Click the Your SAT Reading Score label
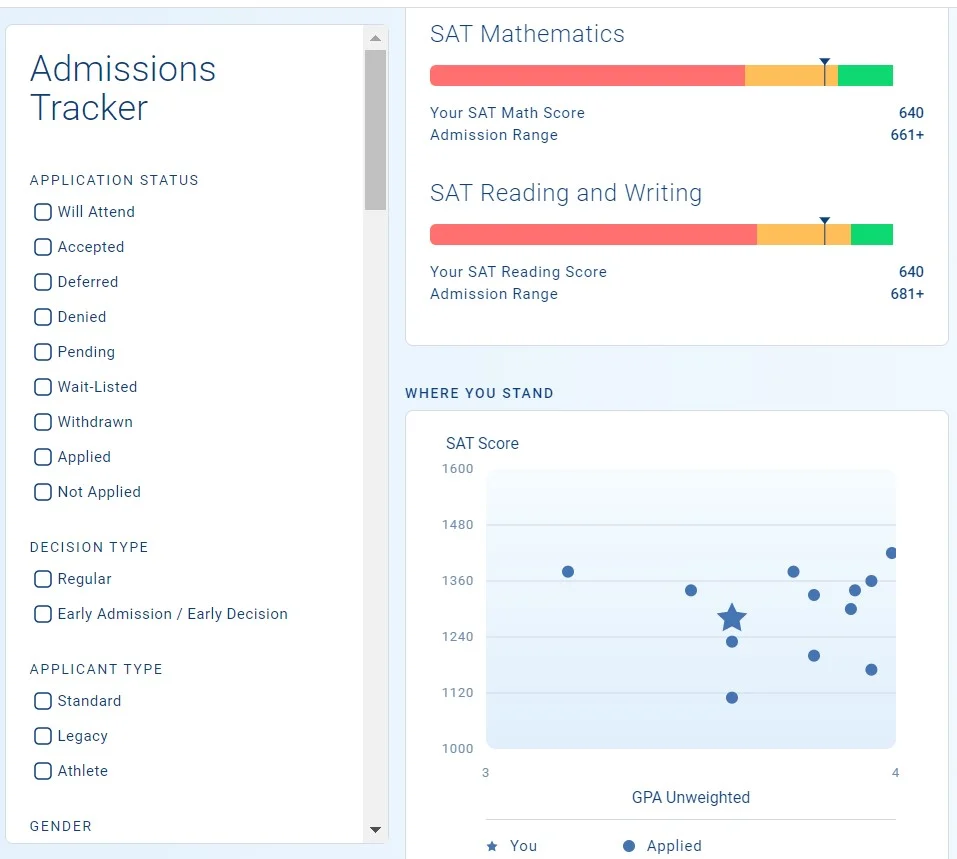 (x=518, y=272)
